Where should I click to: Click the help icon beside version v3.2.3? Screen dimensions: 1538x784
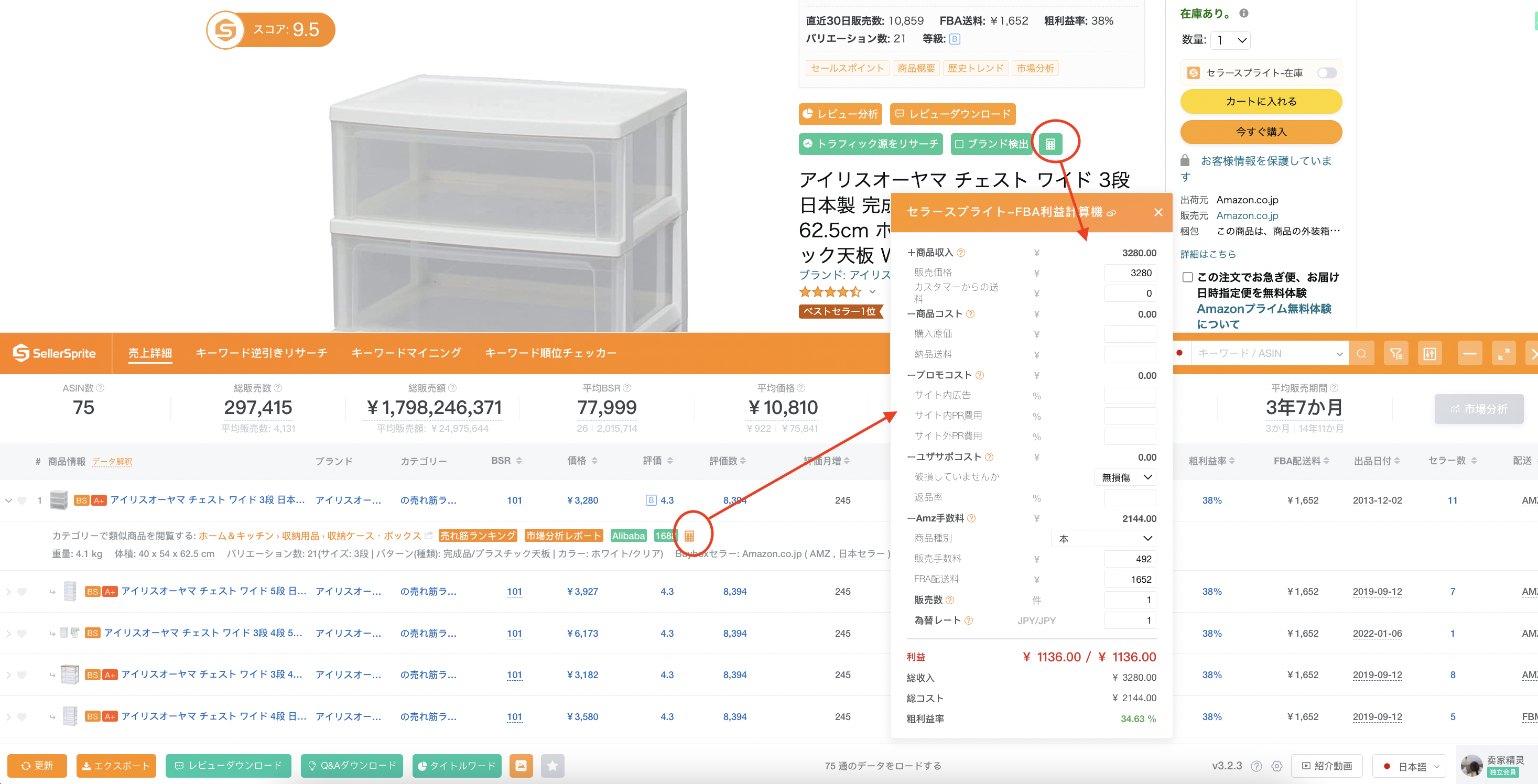pos(1257,766)
